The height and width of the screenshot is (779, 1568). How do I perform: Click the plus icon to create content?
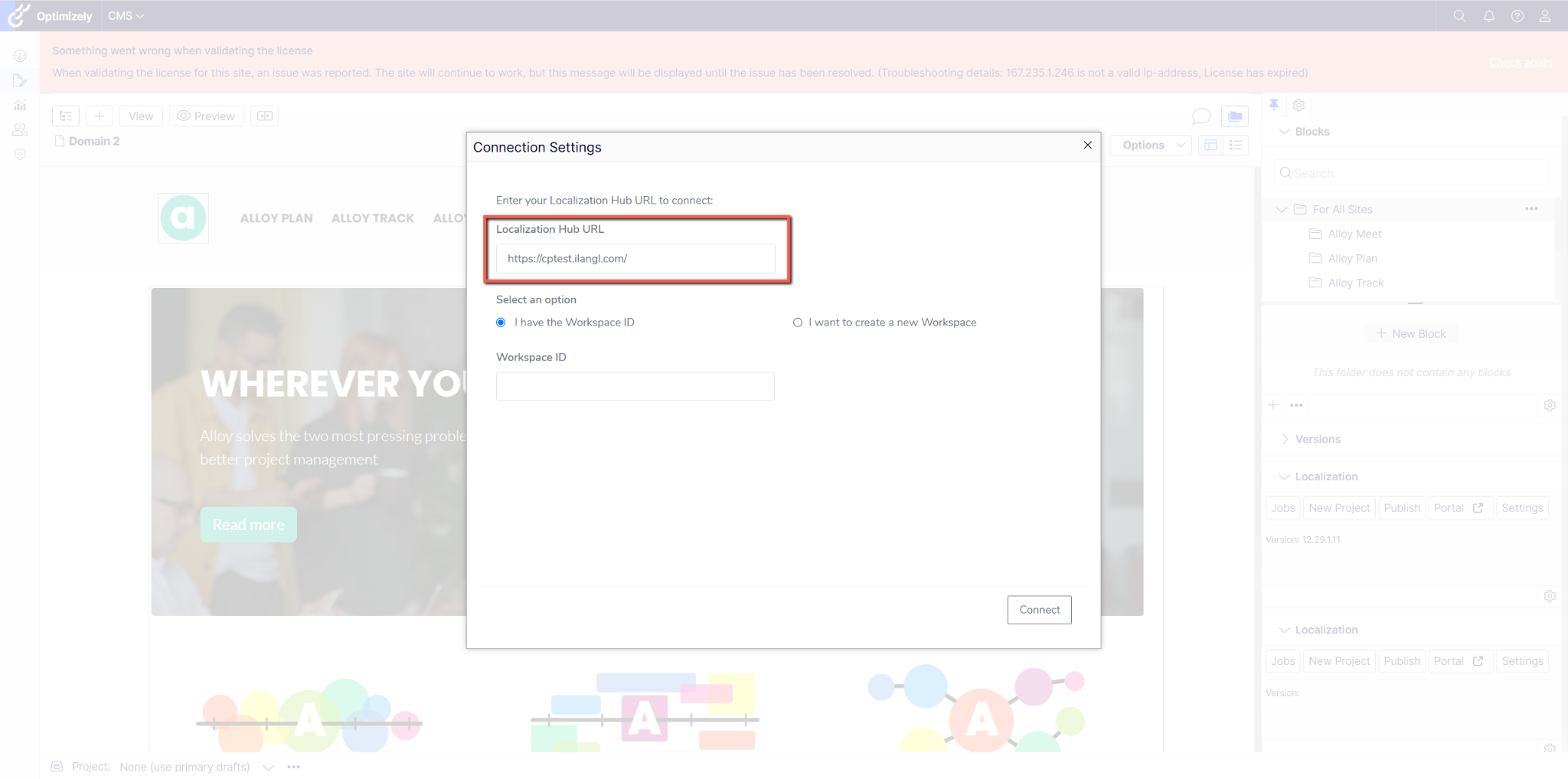coord(99,116)
